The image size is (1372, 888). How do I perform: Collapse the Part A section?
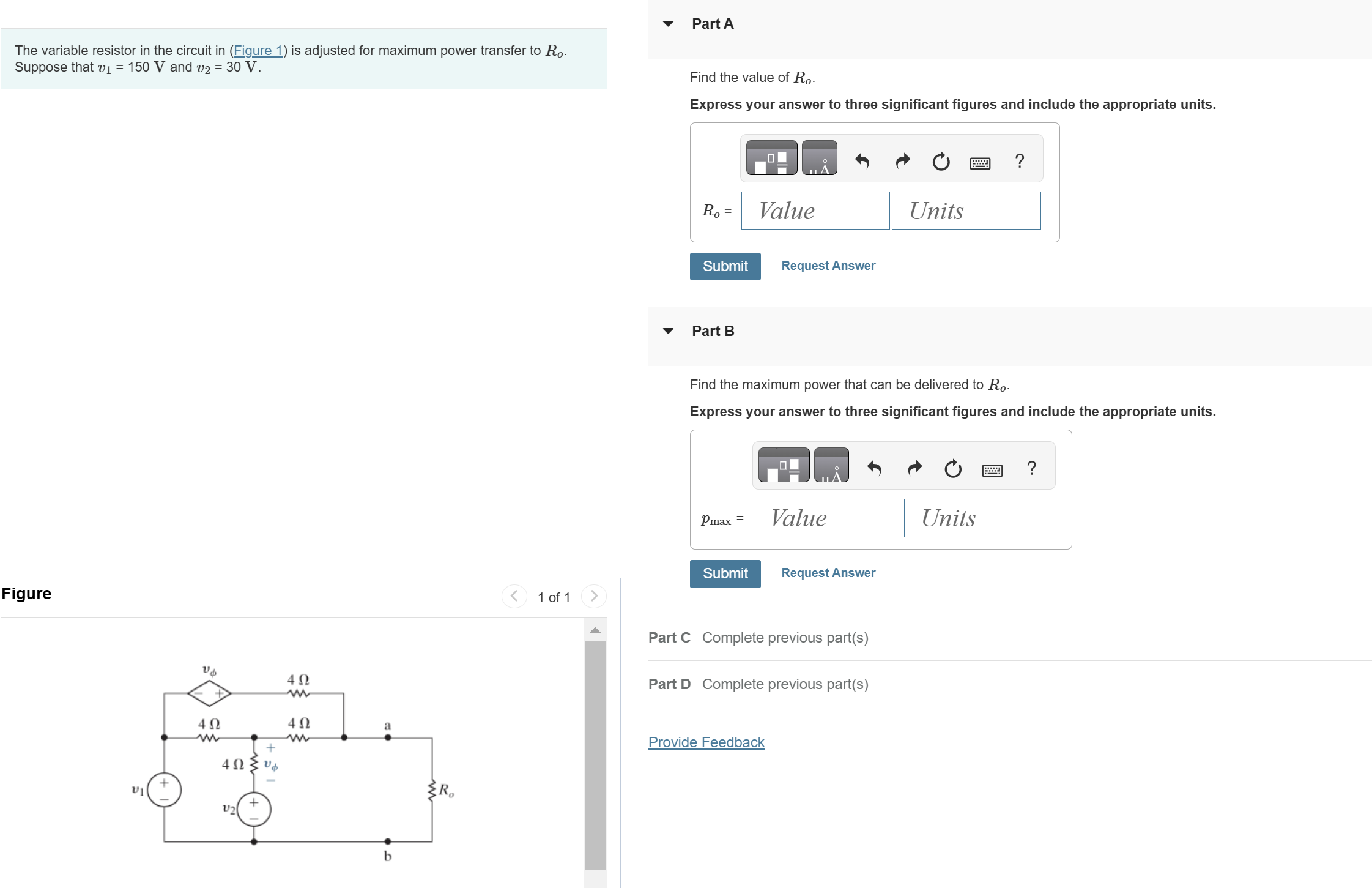pyautogui.click(x=669, y=23)
